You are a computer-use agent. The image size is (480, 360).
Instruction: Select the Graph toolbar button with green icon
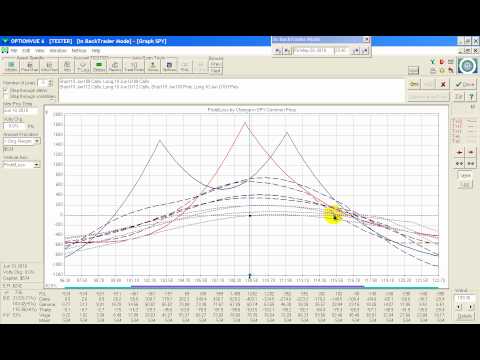pyautogui.click(x=99, y=66)
